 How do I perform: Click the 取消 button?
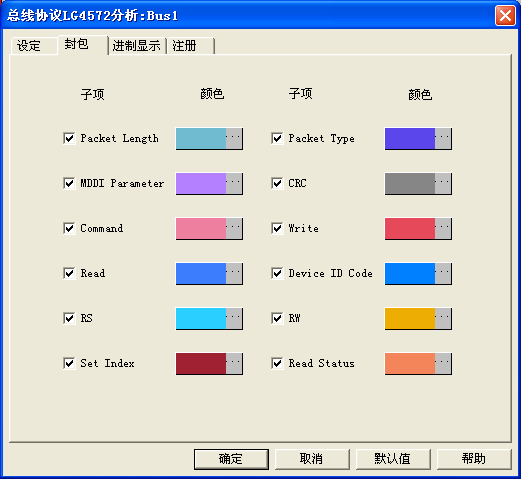[x=312, y=459]
